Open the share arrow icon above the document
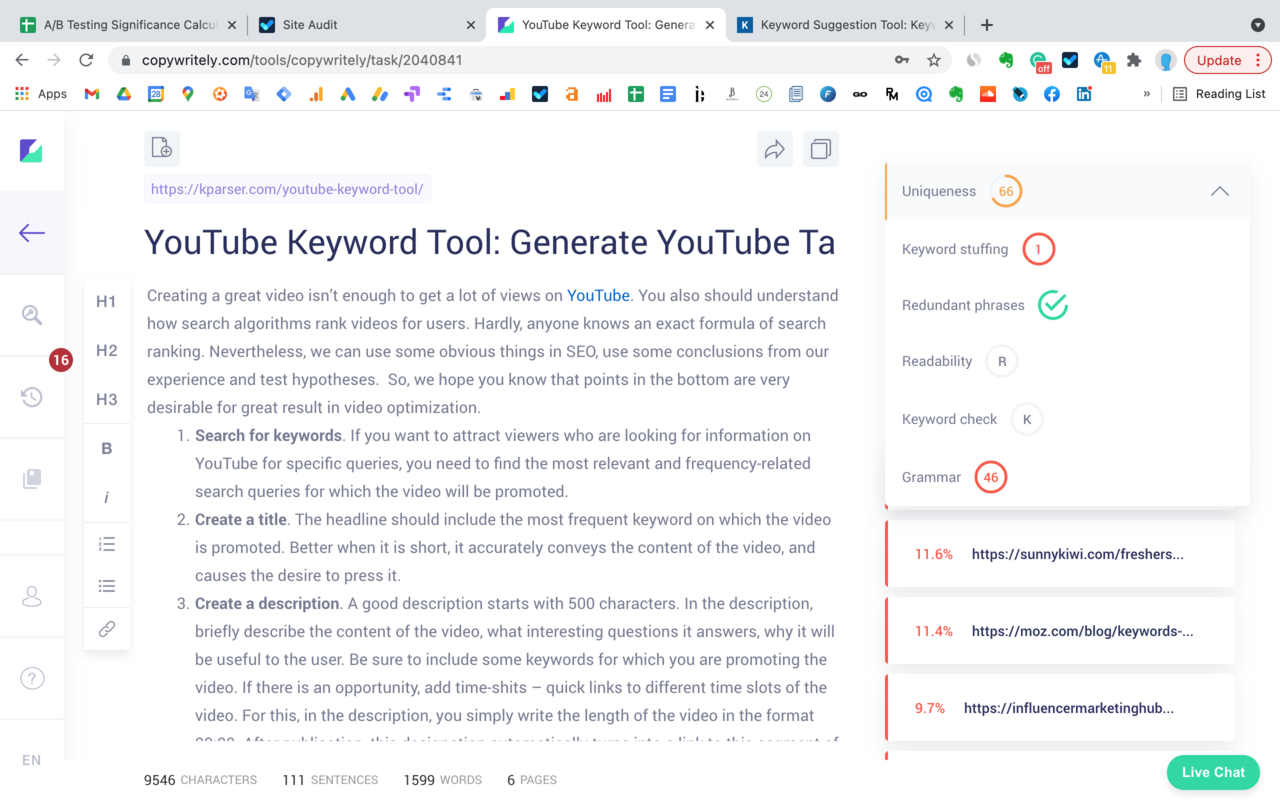This screenshot has width=1280, height=800. point(774,148)
